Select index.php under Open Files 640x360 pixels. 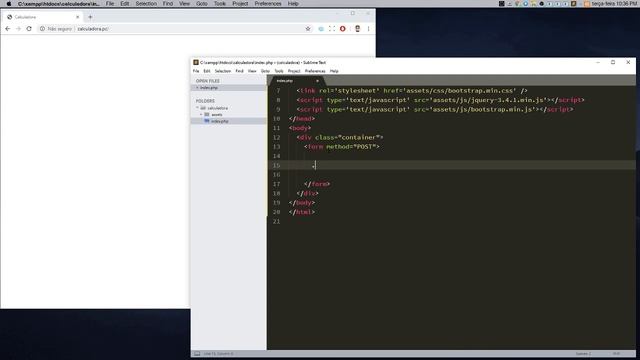point(229,88)
